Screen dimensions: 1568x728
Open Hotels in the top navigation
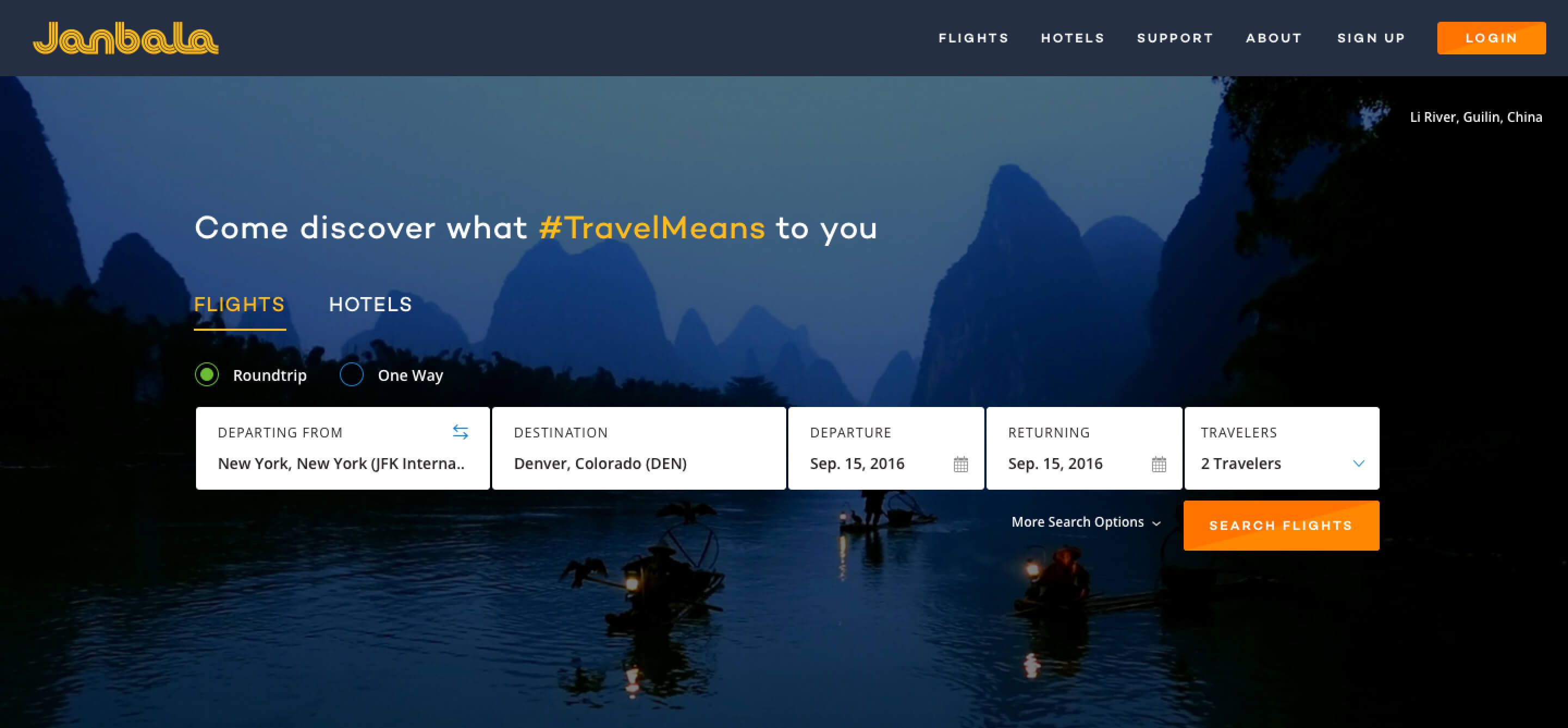pyautogui.click(x=1073, y=38)
